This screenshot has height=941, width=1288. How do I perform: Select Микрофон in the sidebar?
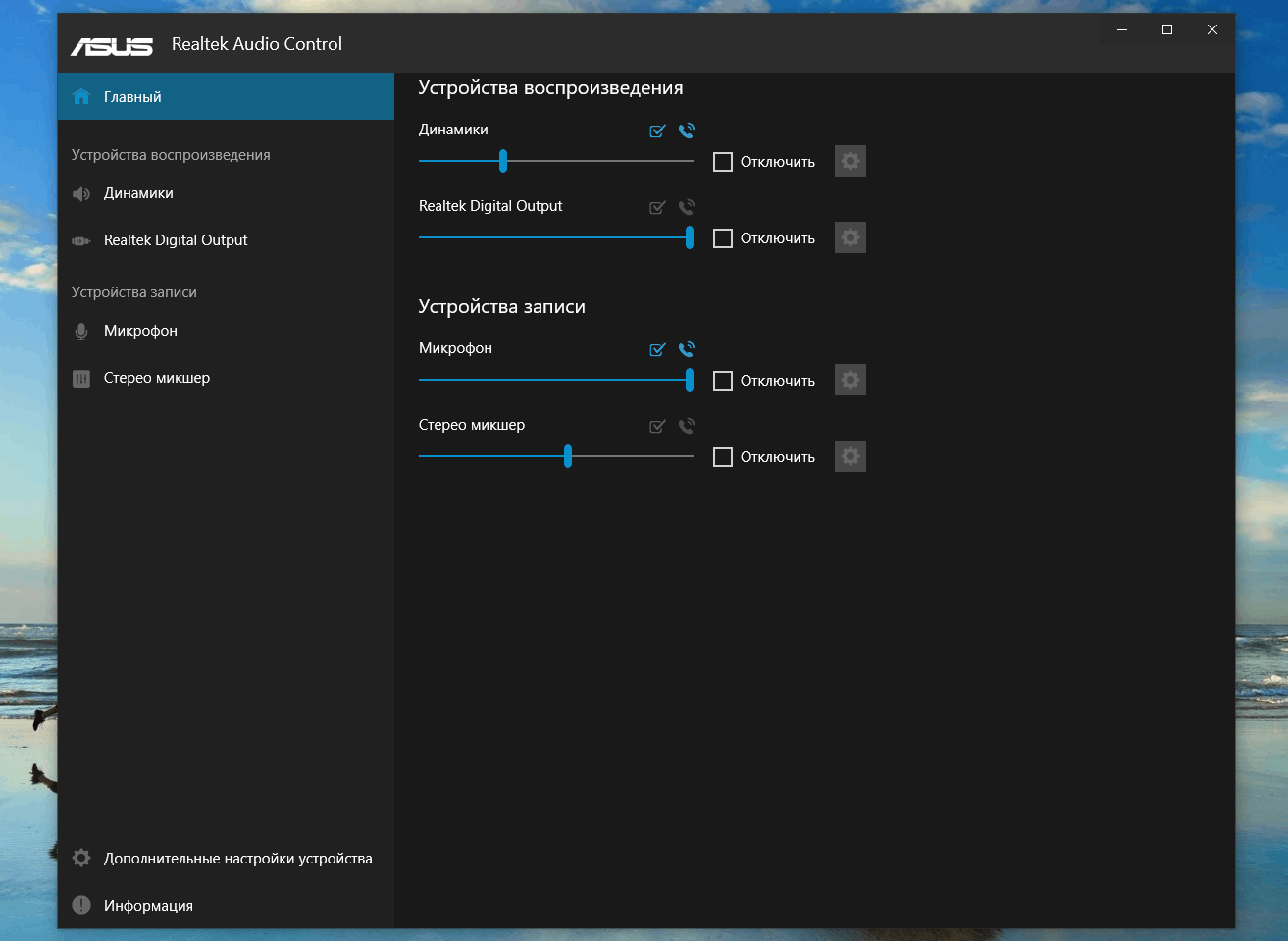pyautogui.click(x=226, y=331)
